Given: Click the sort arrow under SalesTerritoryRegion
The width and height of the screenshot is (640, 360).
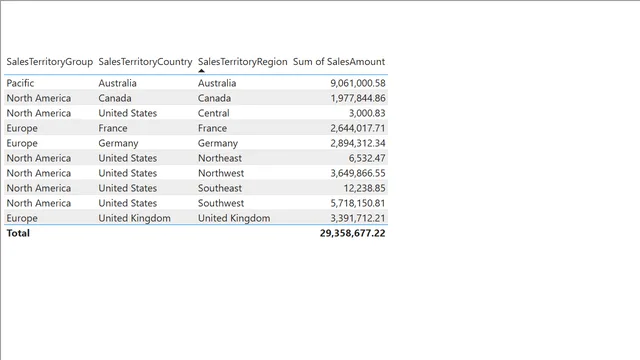Looking at the screenshot, I should click(x=201, y=71).
